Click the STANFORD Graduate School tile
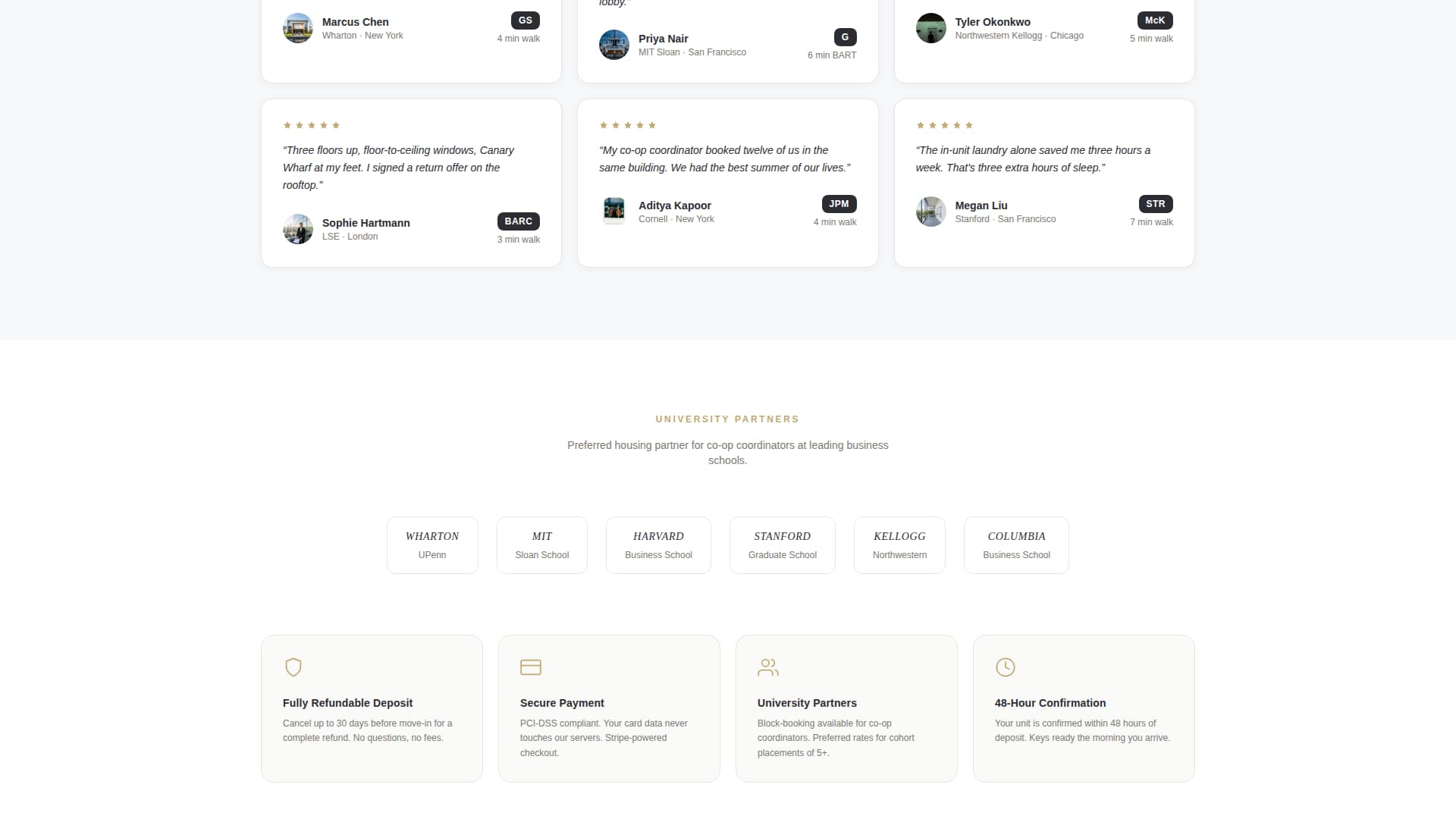 pyautogui.click(x=782, y=544)
